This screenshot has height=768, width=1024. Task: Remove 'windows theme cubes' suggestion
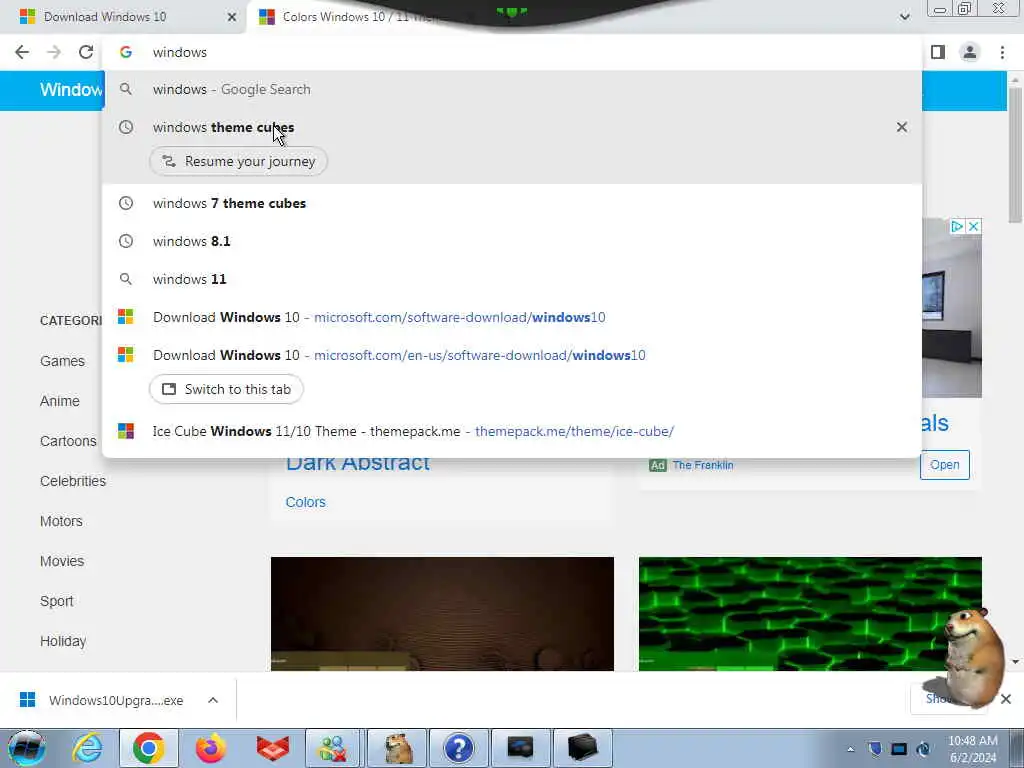[x=902, y=127]
